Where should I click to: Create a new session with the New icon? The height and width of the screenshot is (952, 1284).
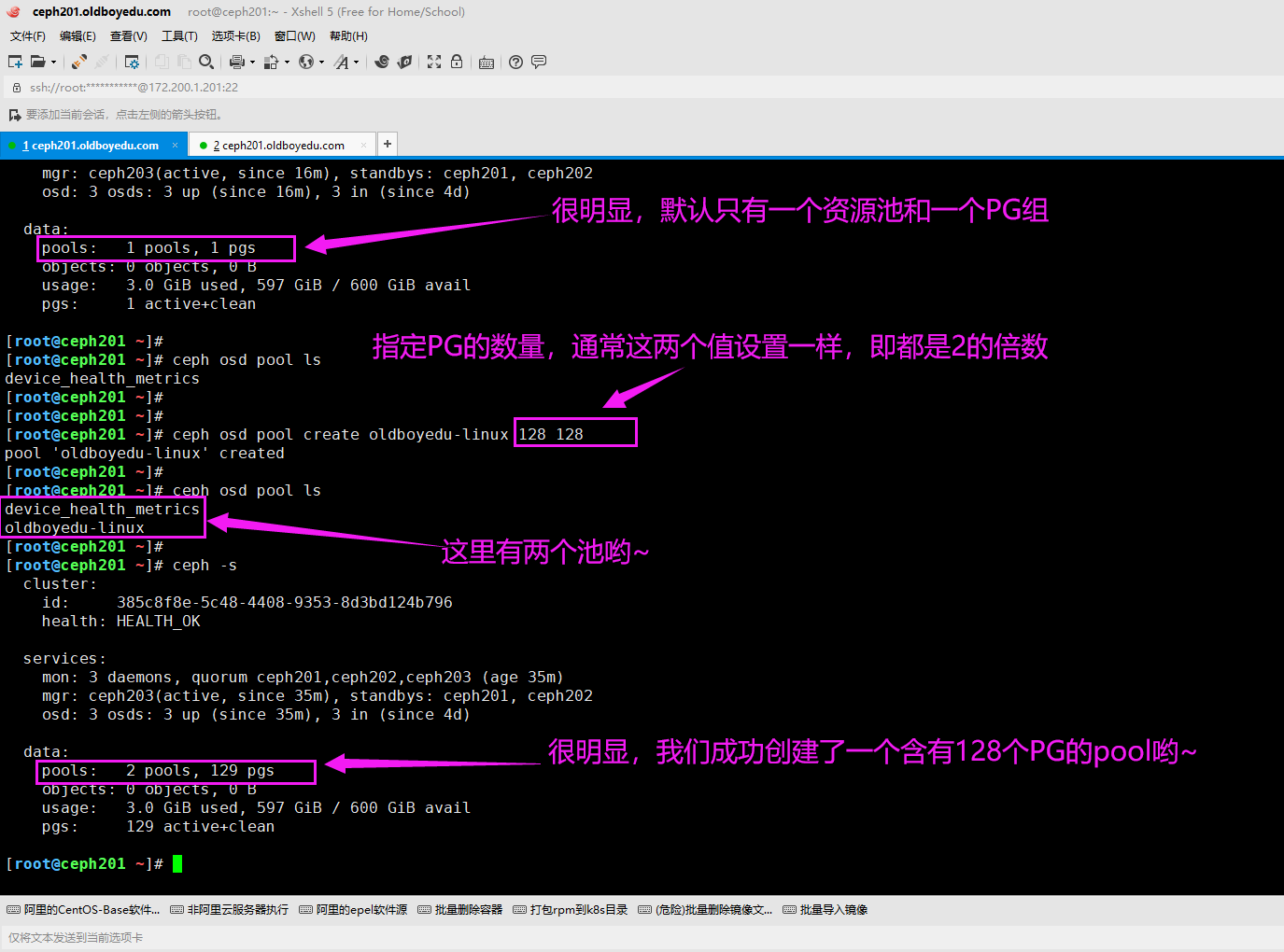[14, 62]
